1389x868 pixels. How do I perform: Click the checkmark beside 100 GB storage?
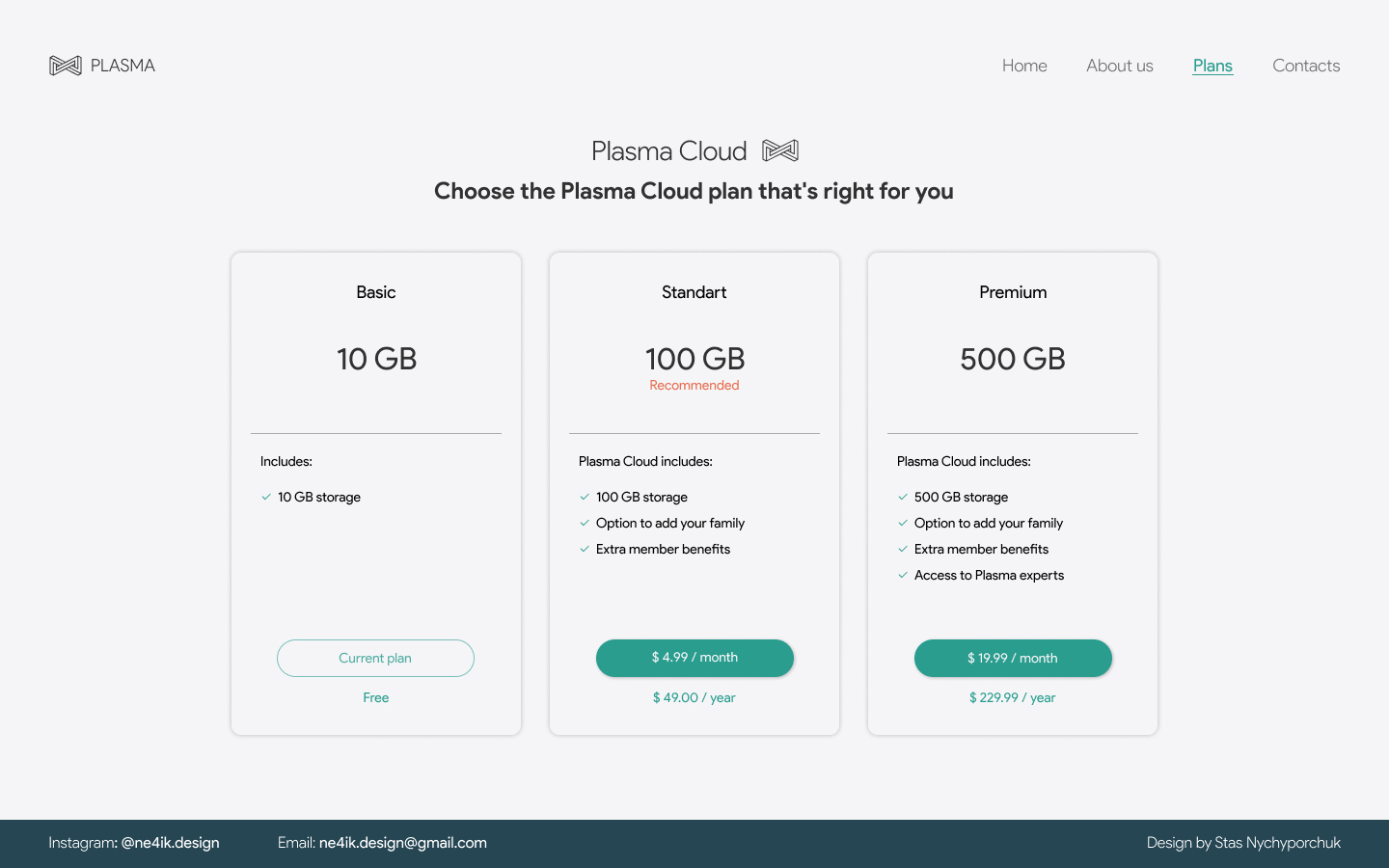[585, 497]
